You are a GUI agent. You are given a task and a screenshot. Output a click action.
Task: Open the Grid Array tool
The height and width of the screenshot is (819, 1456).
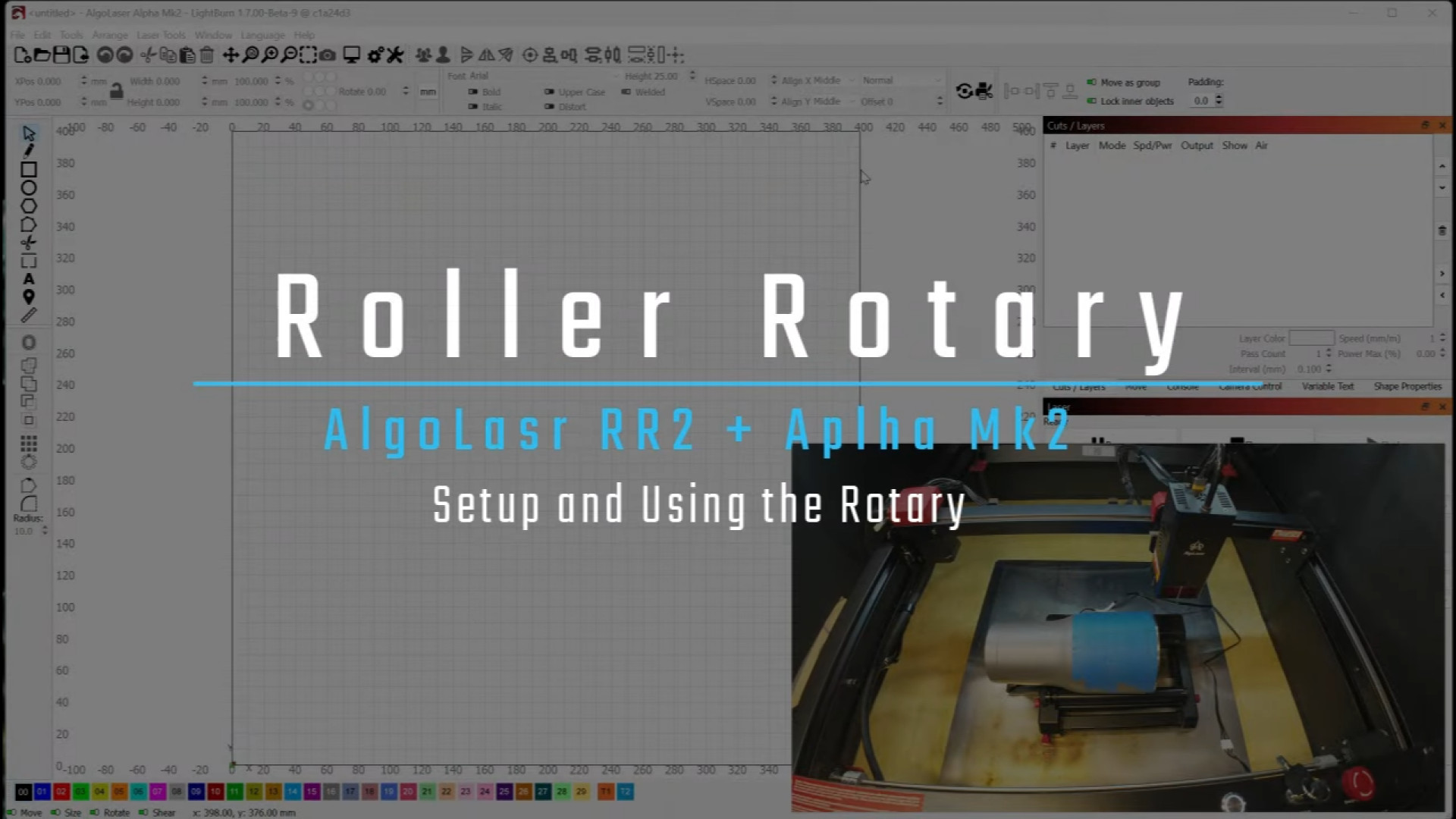(x=29, y=443)
